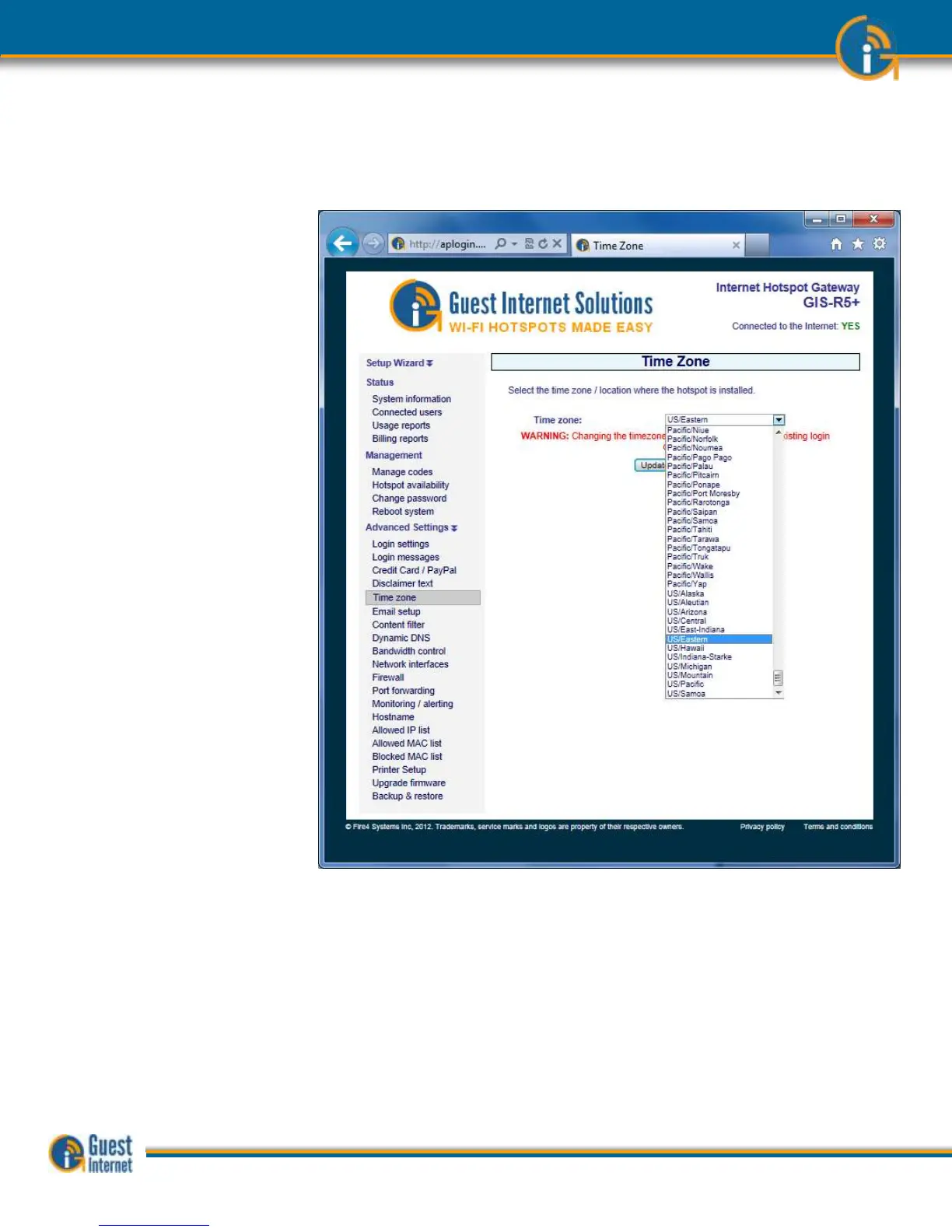
Task: Click the browser Forward arrow button
Action: [373, 243]
